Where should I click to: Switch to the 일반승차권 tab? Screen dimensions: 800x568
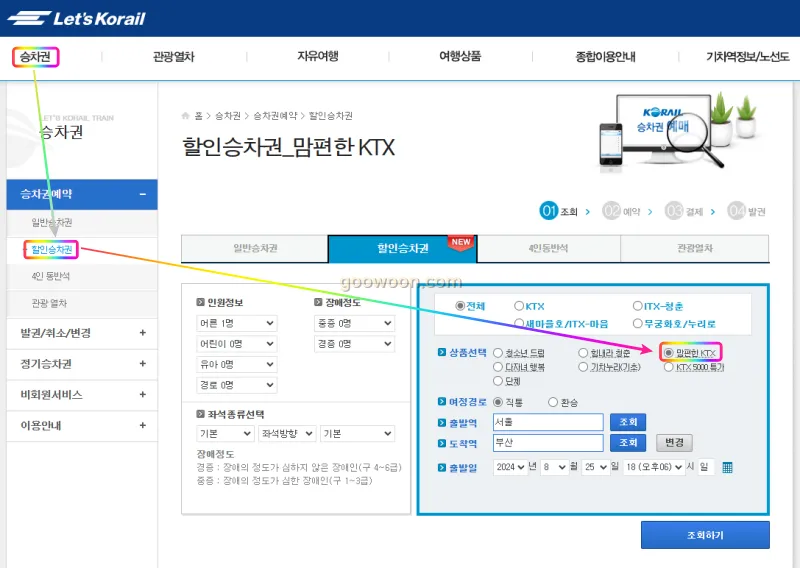[255, 249]
